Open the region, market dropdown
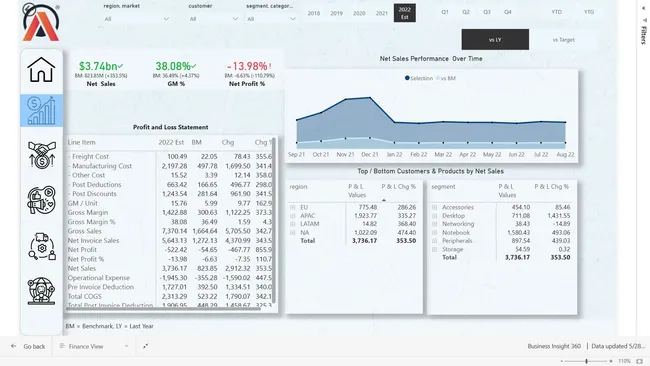The width and height of the screenshot is (650, 366). click(136, 19)
